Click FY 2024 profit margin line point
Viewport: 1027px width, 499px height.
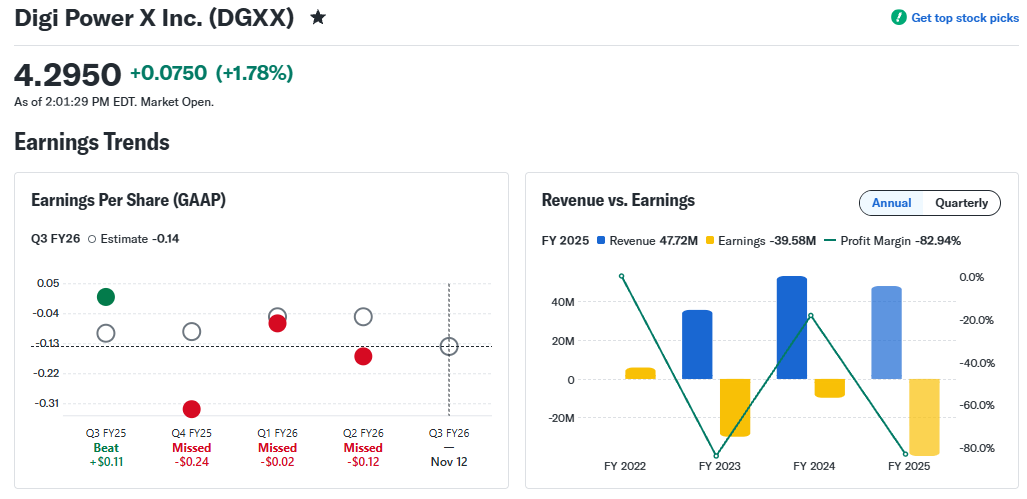[811, 316]
